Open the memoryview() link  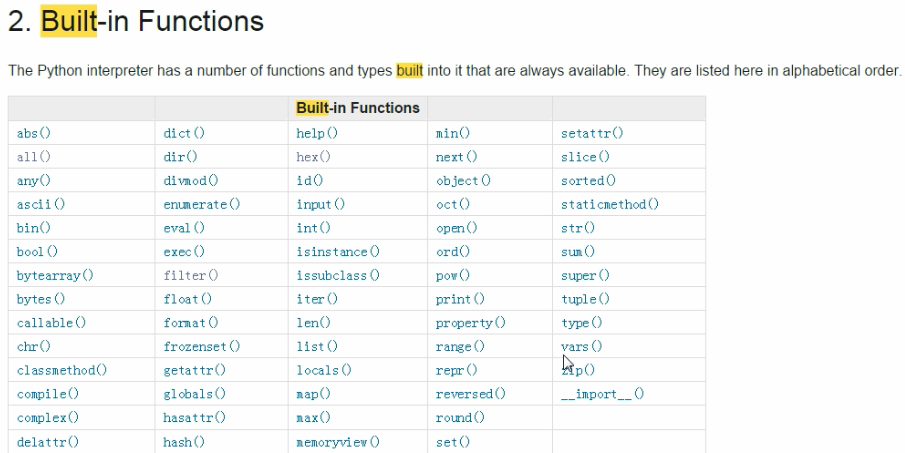pos(338,442)
